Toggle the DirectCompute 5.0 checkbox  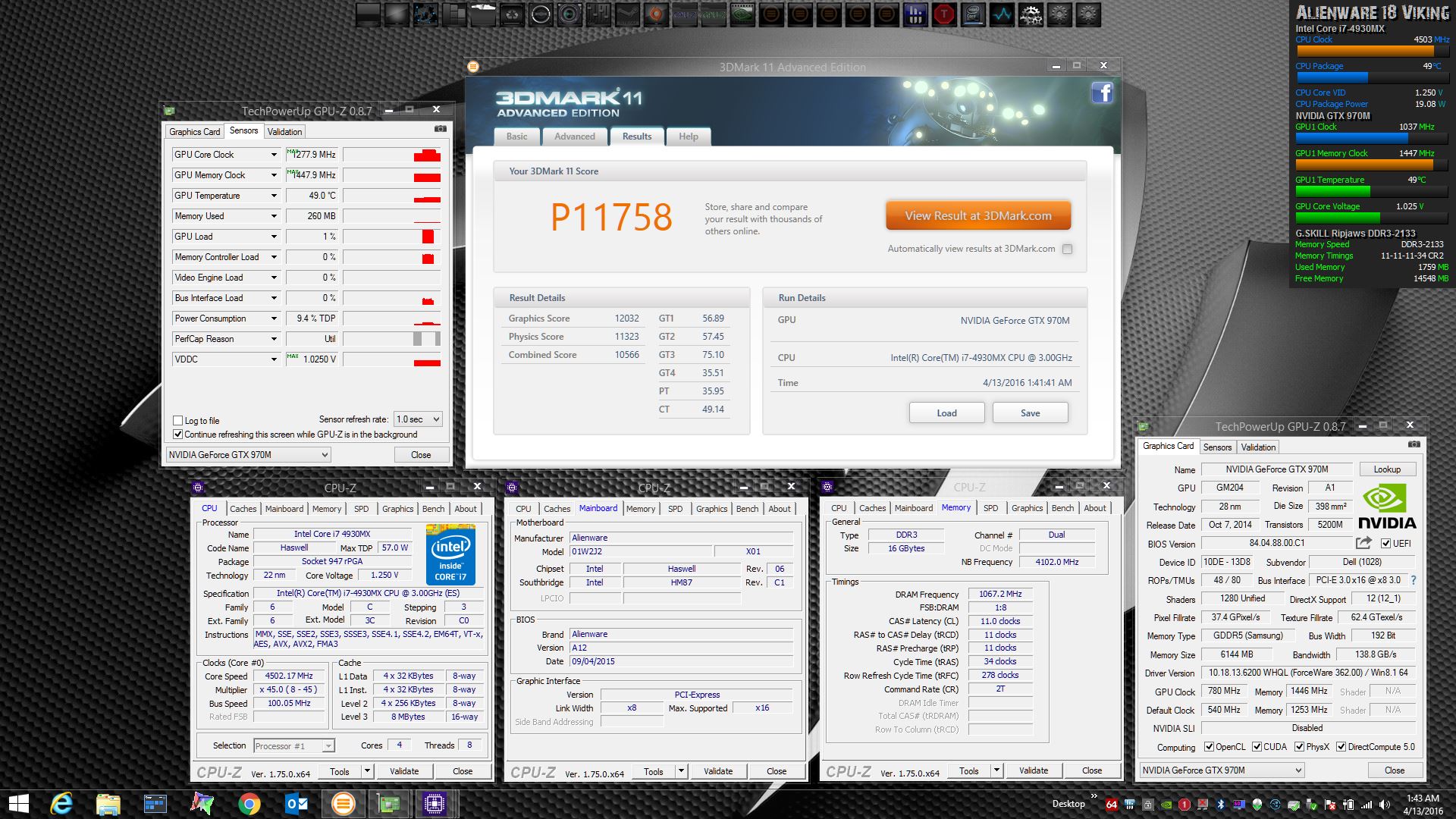(x=1341, y=747)
